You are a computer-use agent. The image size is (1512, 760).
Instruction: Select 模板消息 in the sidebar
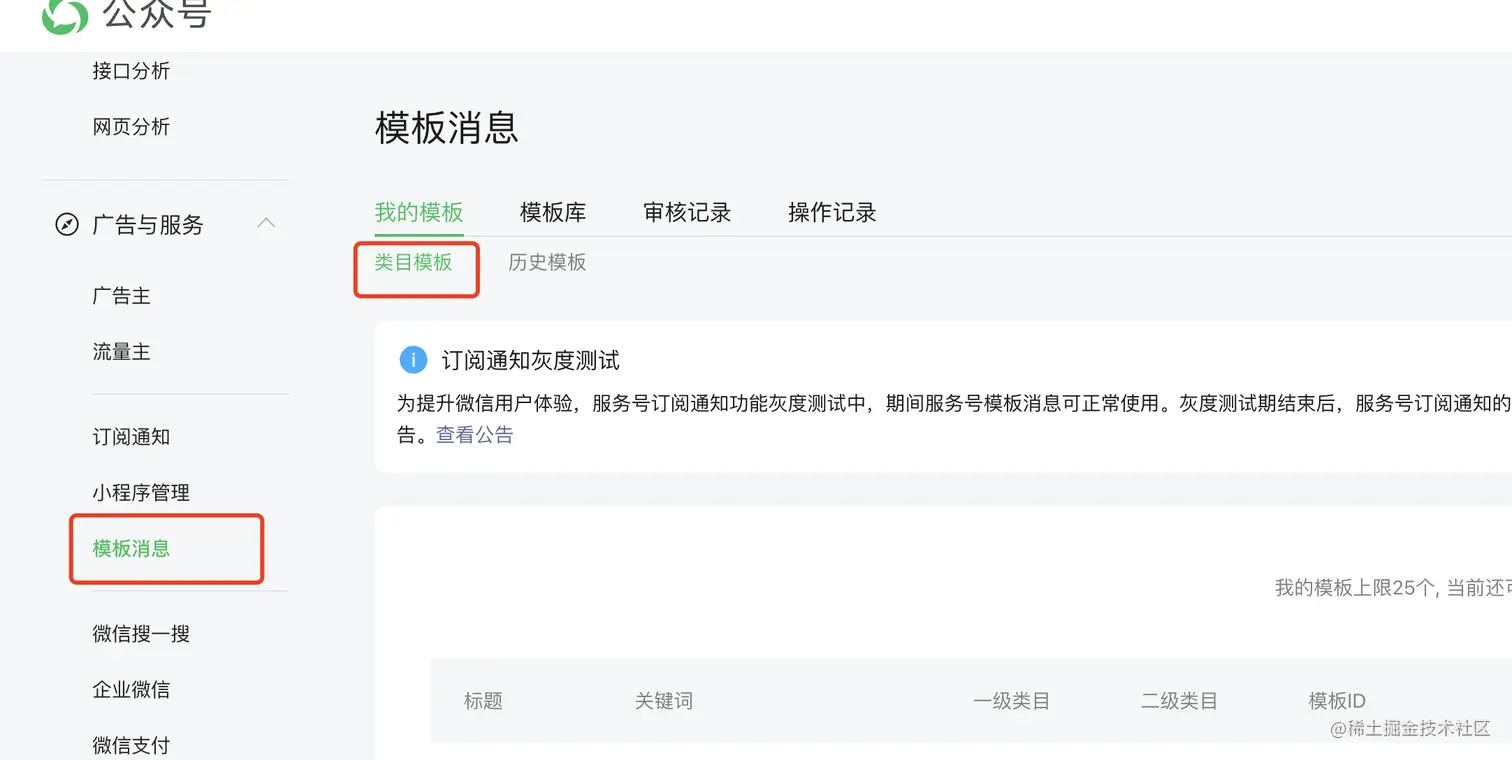point(131,549)
